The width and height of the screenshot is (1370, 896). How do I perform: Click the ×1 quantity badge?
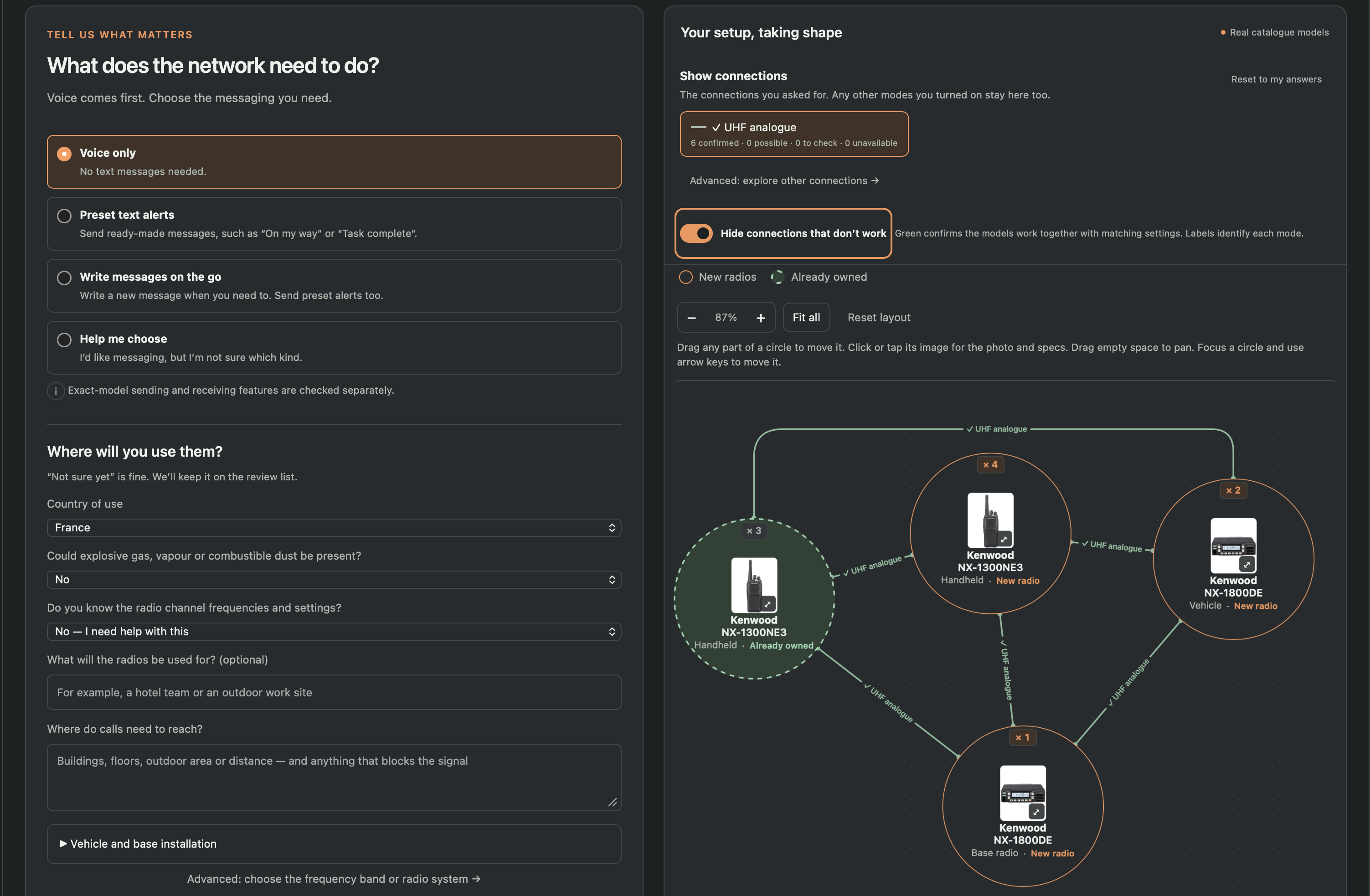pyautogui.click(x=1022, y=737)
